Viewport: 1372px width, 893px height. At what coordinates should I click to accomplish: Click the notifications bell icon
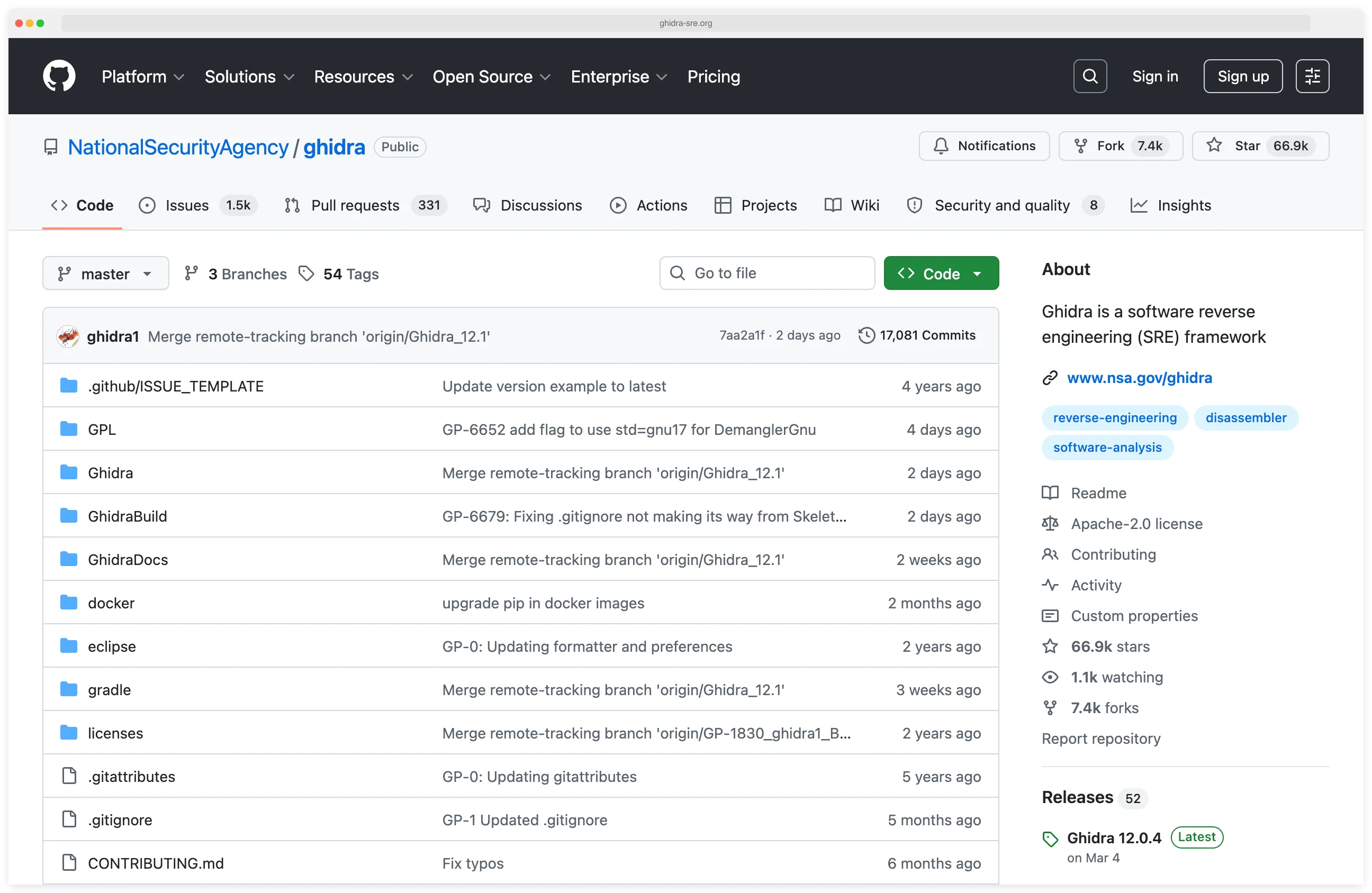click(940, 146)
